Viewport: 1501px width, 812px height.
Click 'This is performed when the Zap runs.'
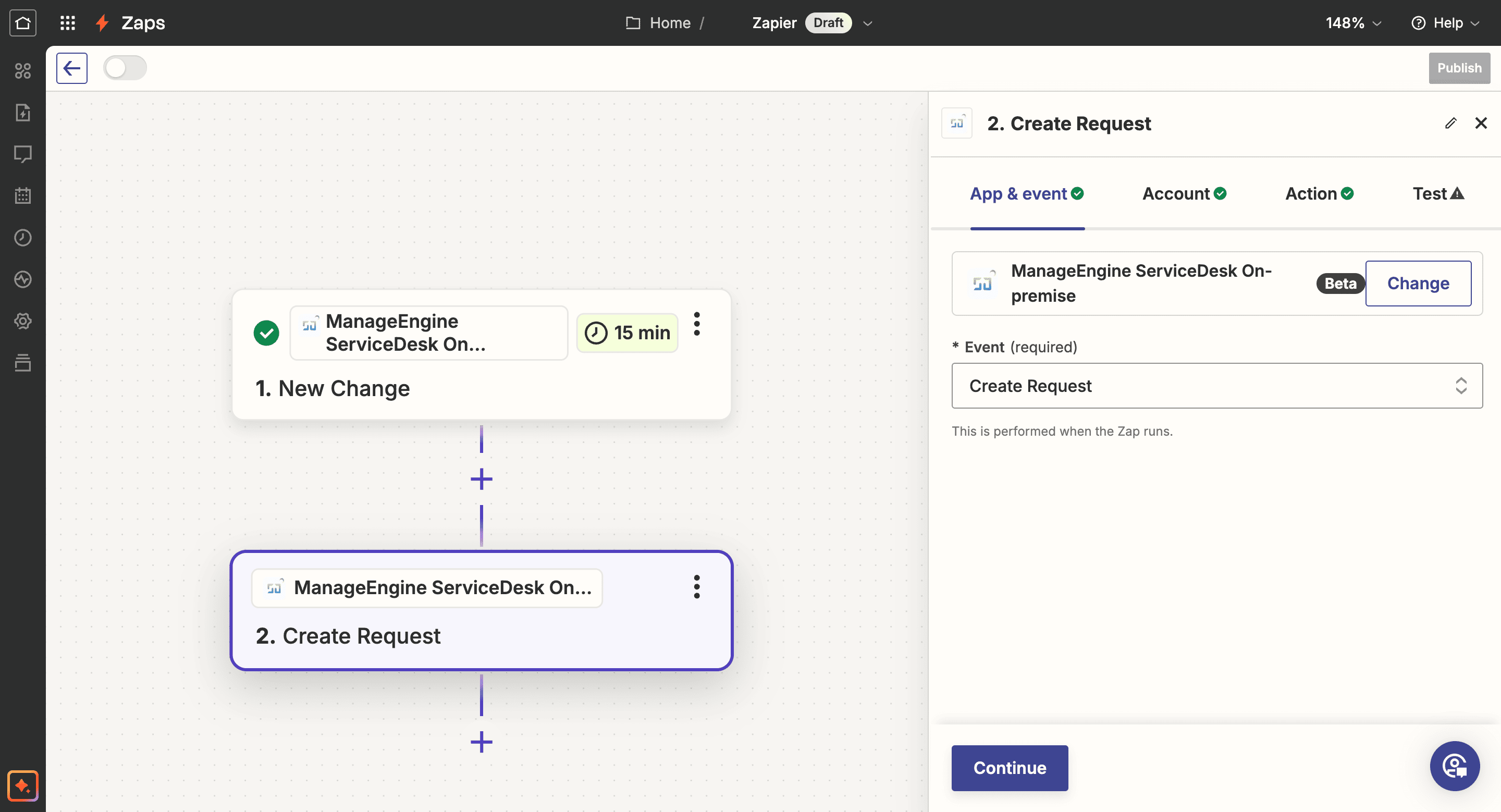(1062, 431)
